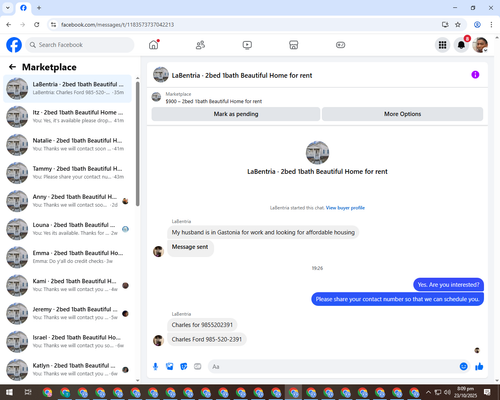
Task: Click message 'Charles for 9855202391'
Action: (202, 325)
